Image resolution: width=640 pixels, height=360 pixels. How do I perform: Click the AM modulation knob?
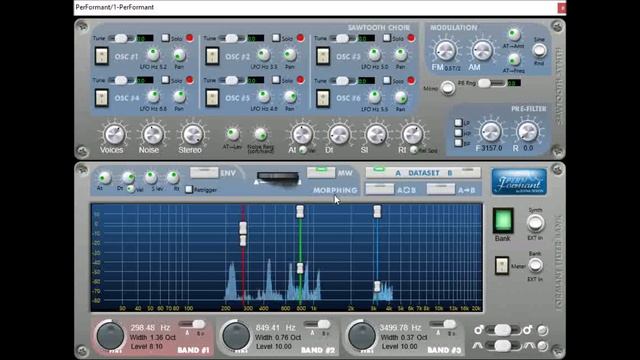[482, 51]
